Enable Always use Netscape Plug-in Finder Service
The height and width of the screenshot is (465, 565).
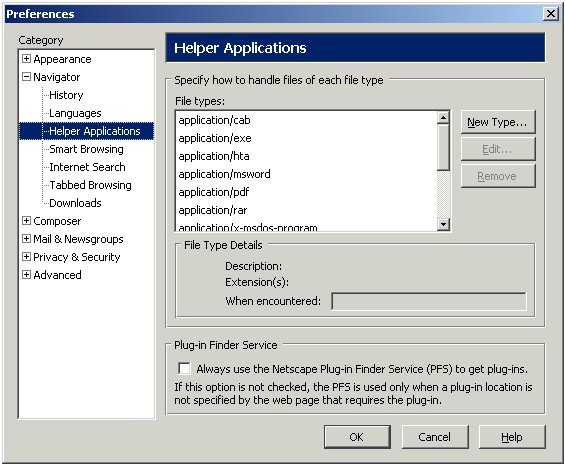point(184,368)
